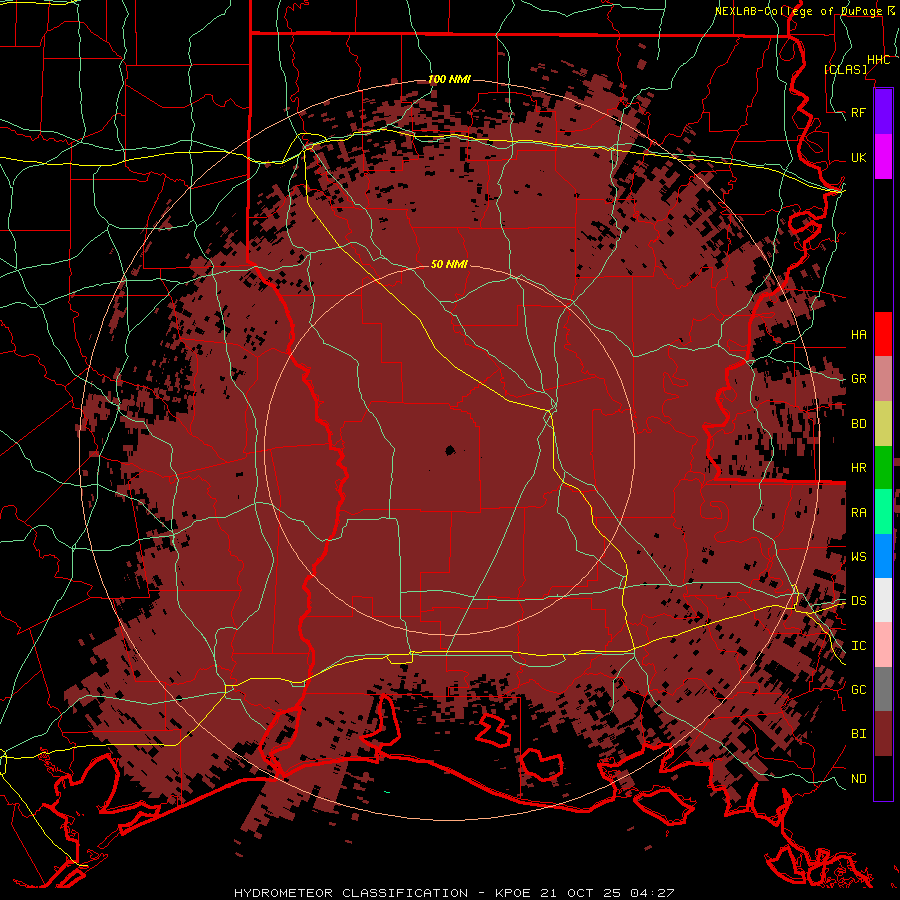
Task: Click the 'RF' legend label
Action: click(858, 112)
